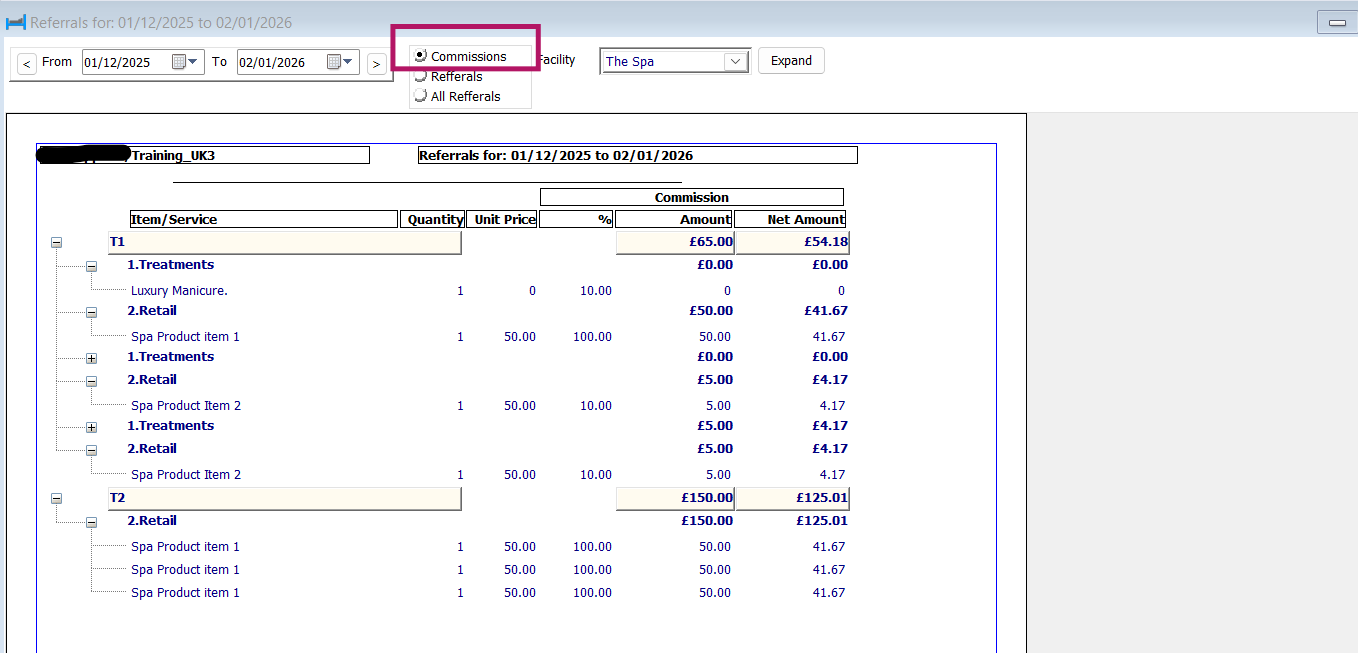Click the report title Referrals for: 01/12/2025 to 02/01/2026
Image resolution: width=1358 pixels, height=653 pixels.
coord(637,156)
